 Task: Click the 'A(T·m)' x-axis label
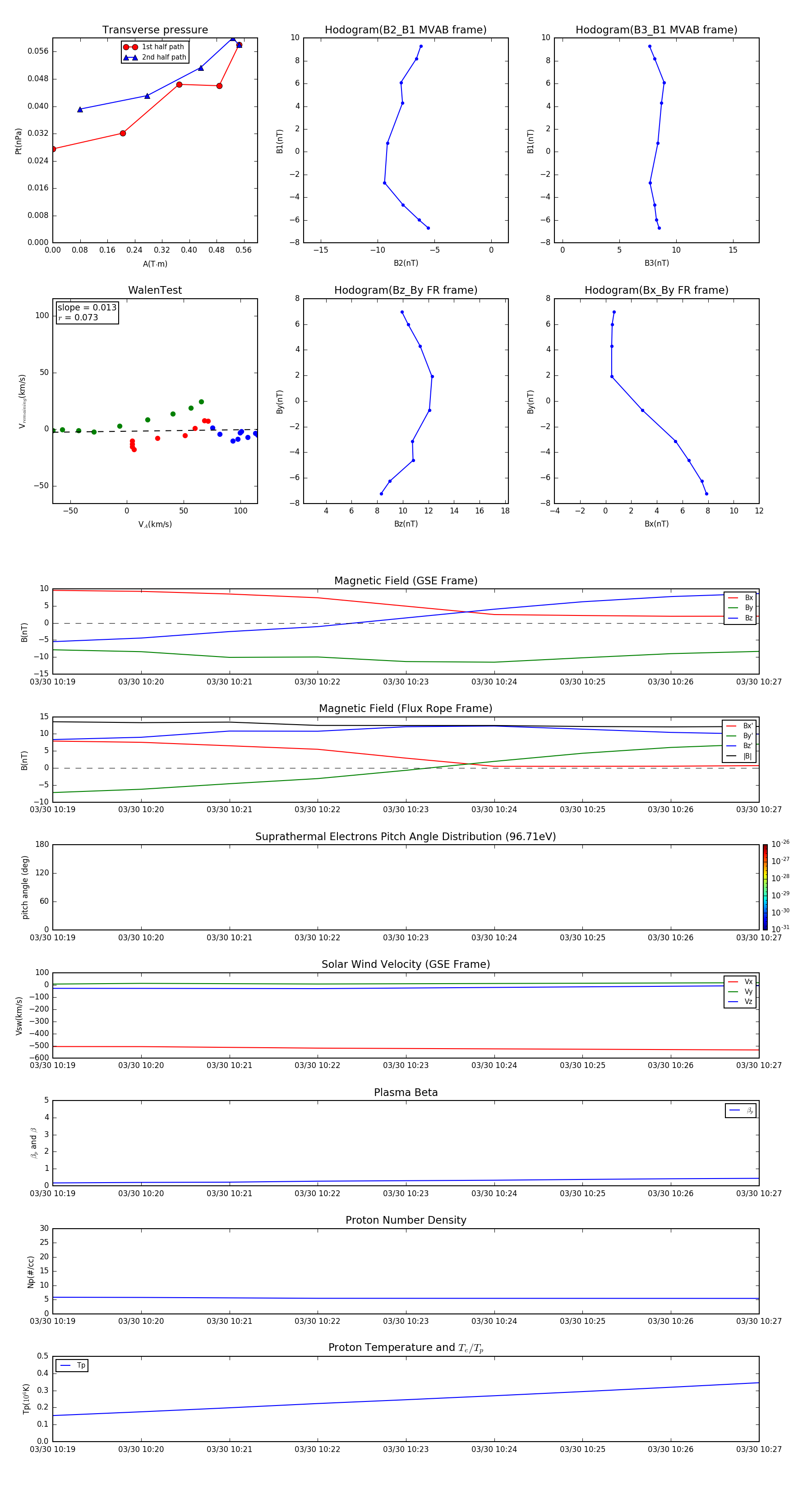(155, 264)
